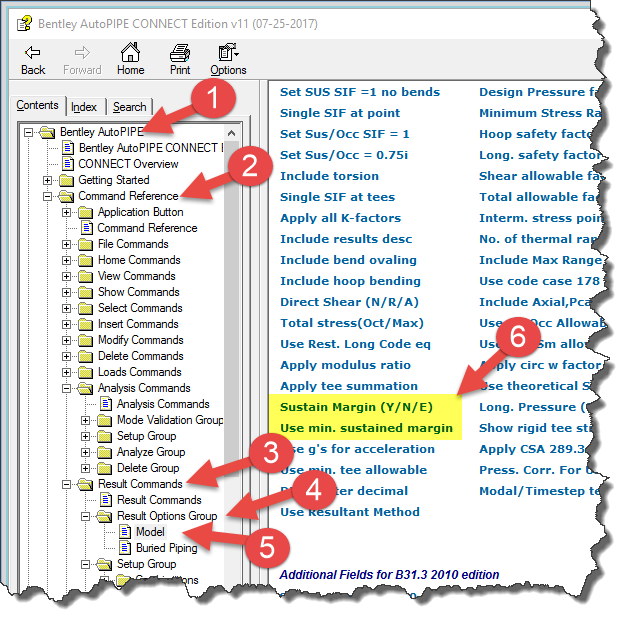This screenshot has width=633, height=623.
Task: Expand the Show Commands folder
Action: pos(66,292)
